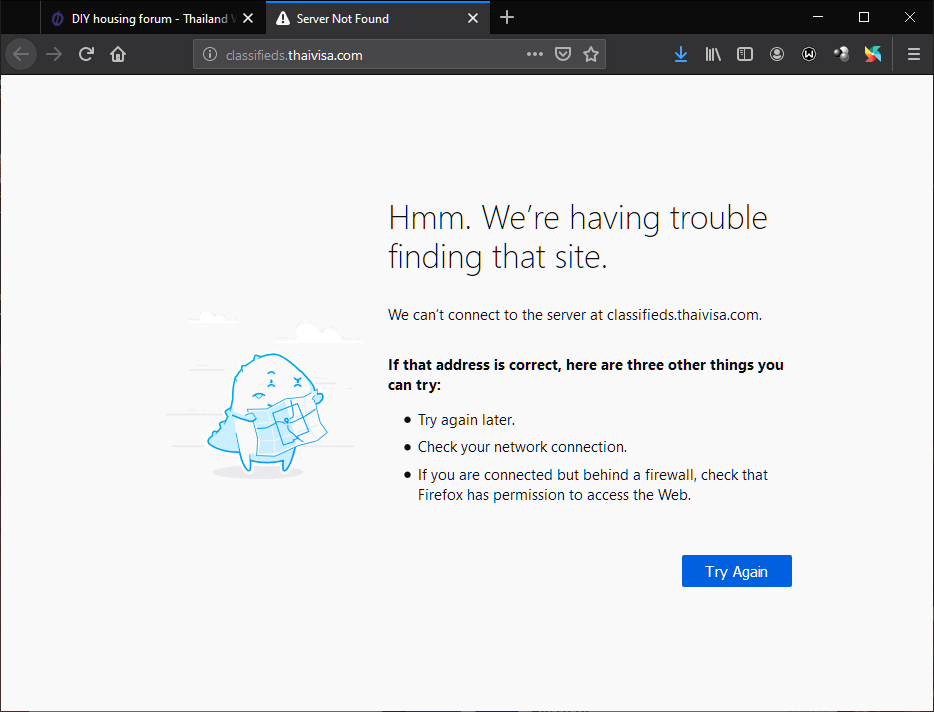The image size is (934, 712).
Task: Click the Try Again button
Action: click(x=737, y=571)
